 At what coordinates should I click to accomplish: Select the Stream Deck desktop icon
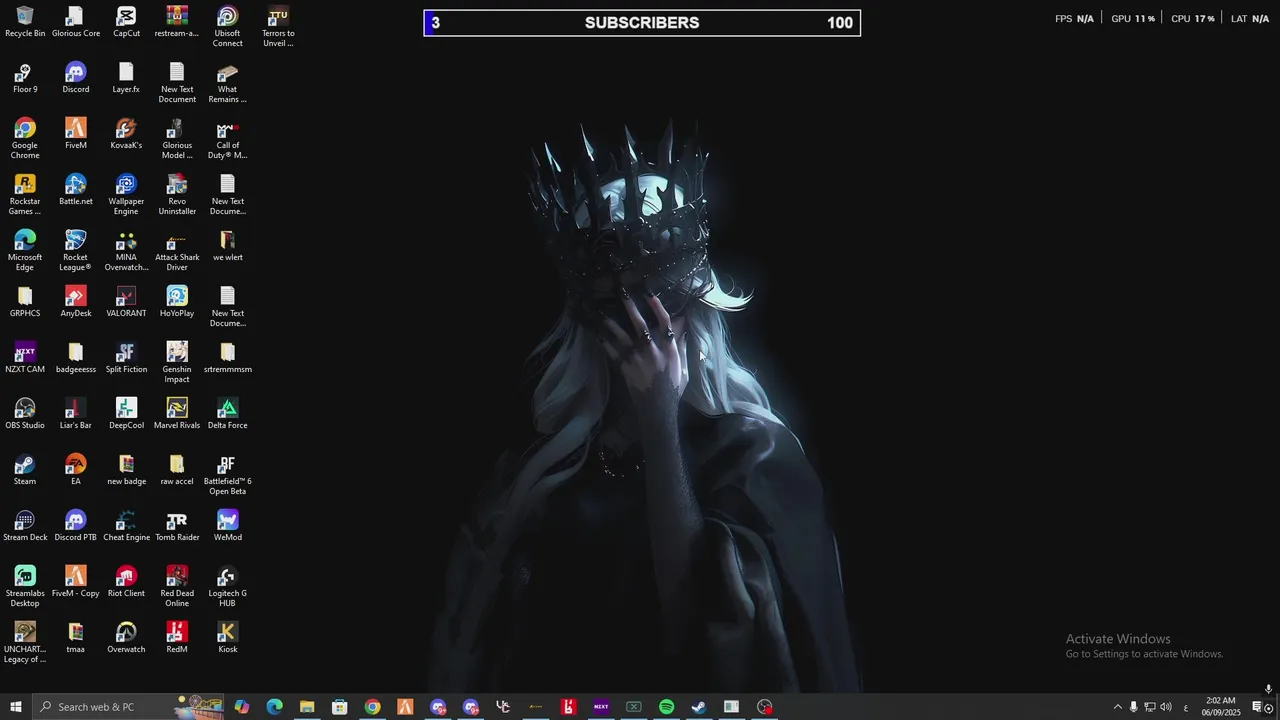(x=25, y=526)
